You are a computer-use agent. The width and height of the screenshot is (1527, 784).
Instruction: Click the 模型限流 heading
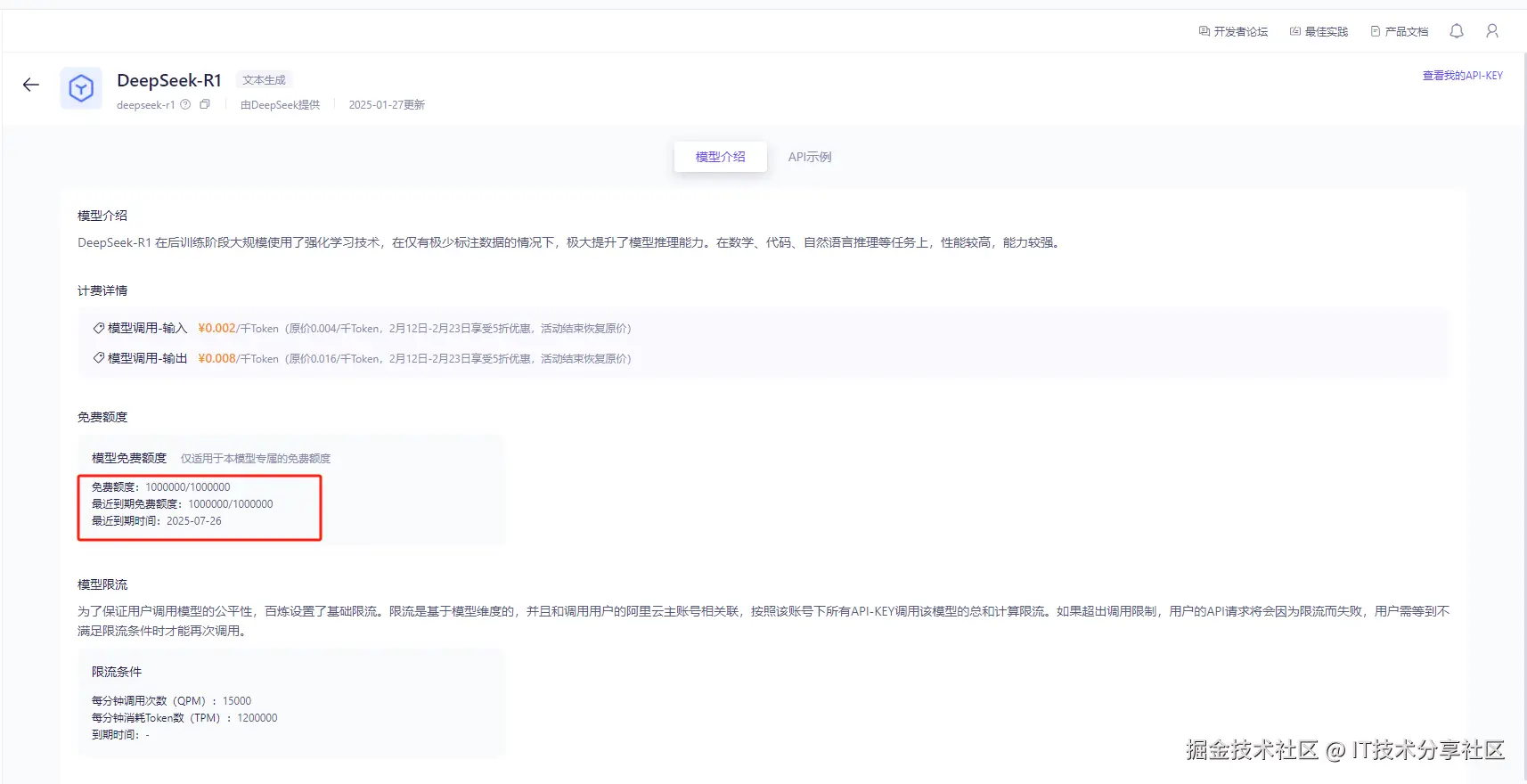(102, 584)
